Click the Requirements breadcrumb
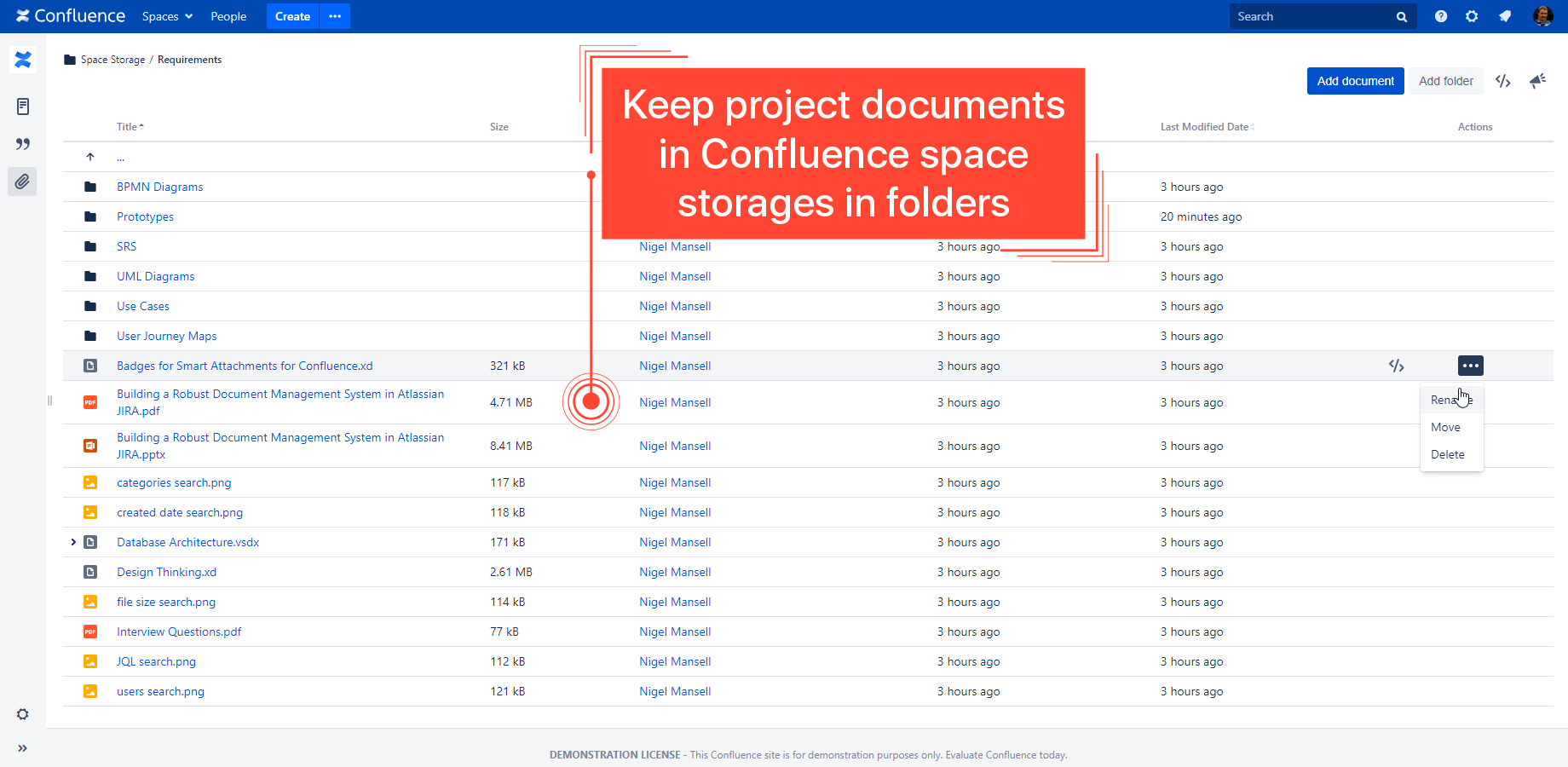Screen dimensions: 1568x767 189,60
